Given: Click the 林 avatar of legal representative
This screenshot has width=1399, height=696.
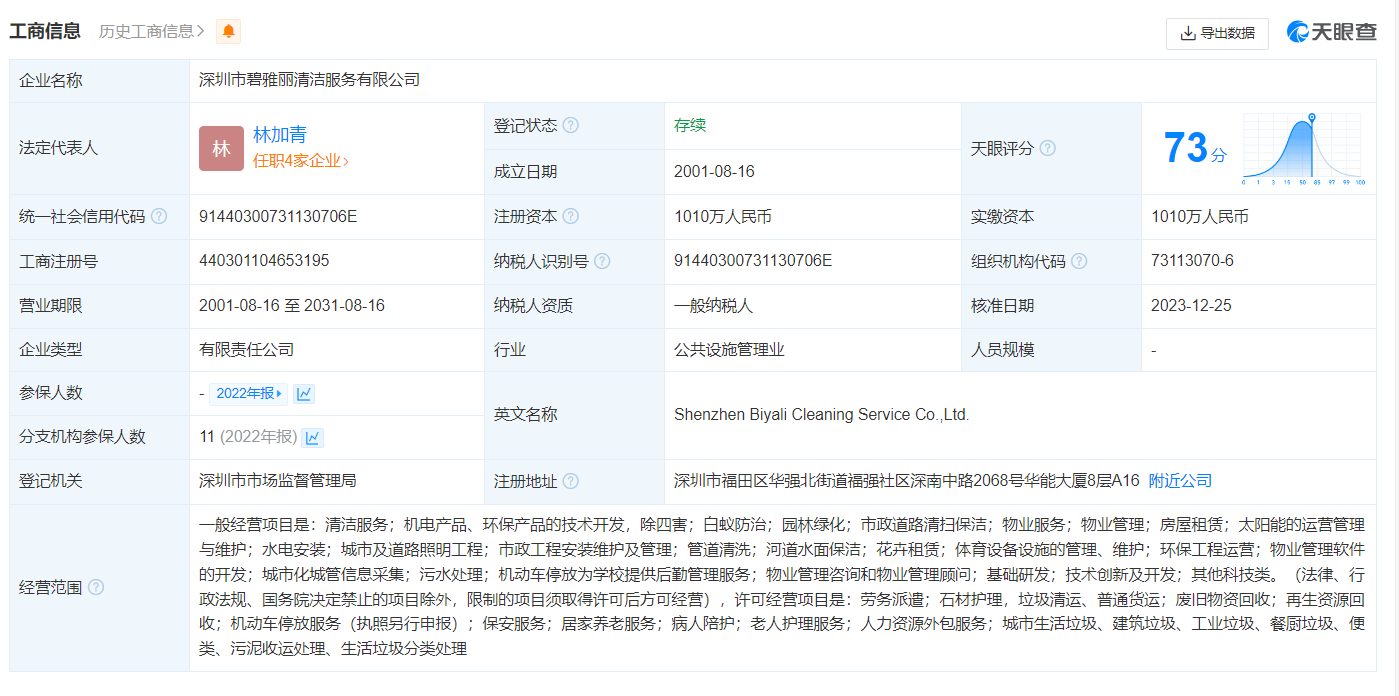Looking at the screenshot, I should pos(221,147).
